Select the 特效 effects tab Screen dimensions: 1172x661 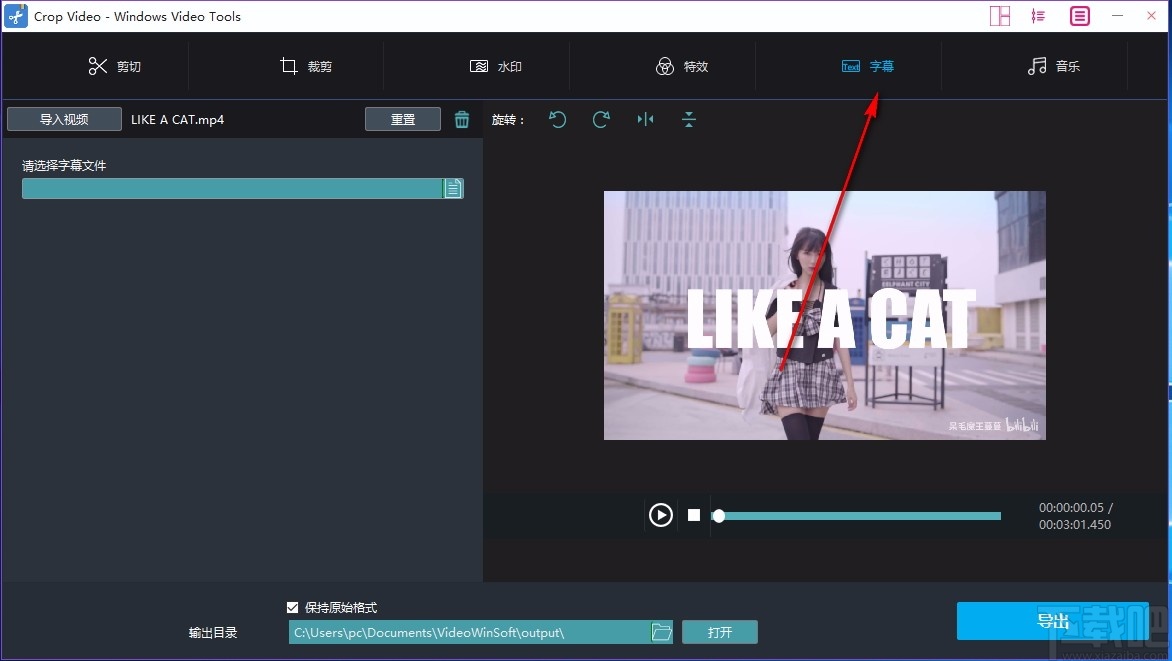683,66
